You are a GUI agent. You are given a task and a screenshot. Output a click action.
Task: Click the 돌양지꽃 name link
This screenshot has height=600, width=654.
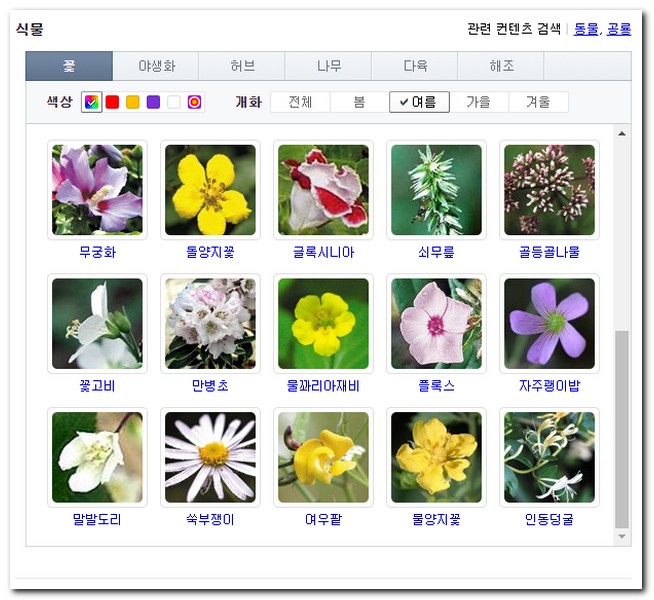pos(210,252)
